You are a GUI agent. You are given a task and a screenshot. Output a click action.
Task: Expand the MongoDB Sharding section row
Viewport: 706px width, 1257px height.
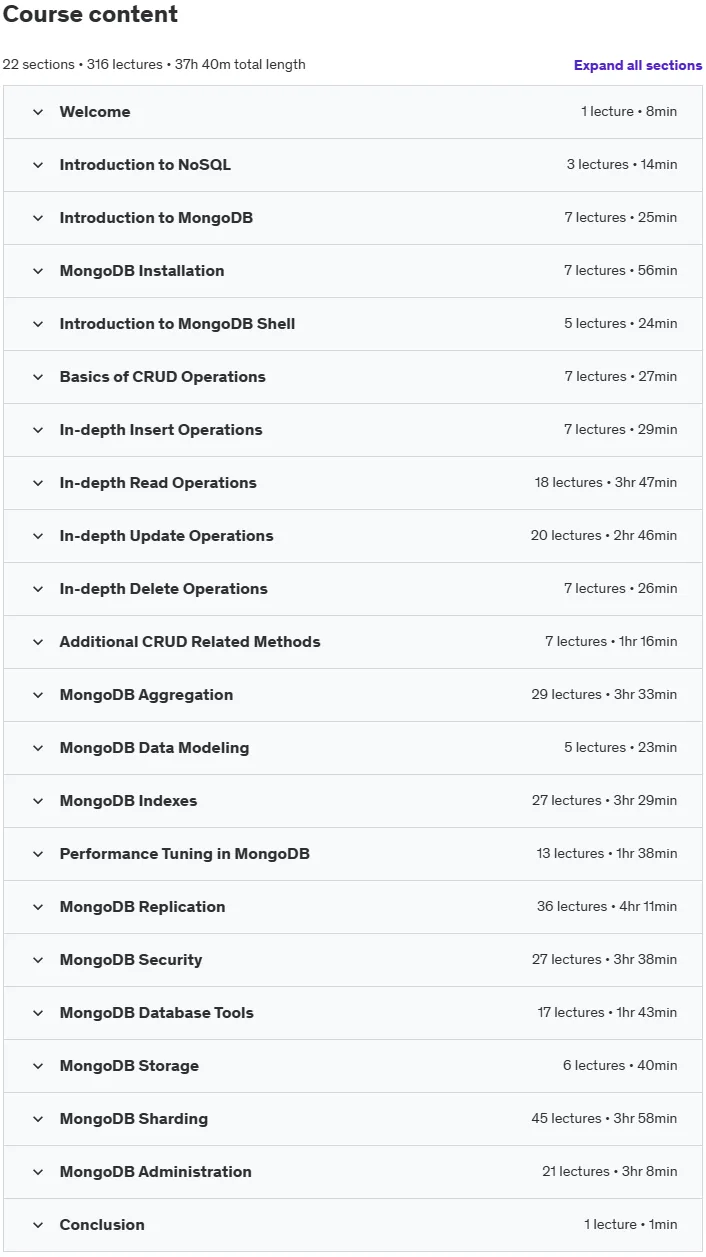coord(353,1119)
